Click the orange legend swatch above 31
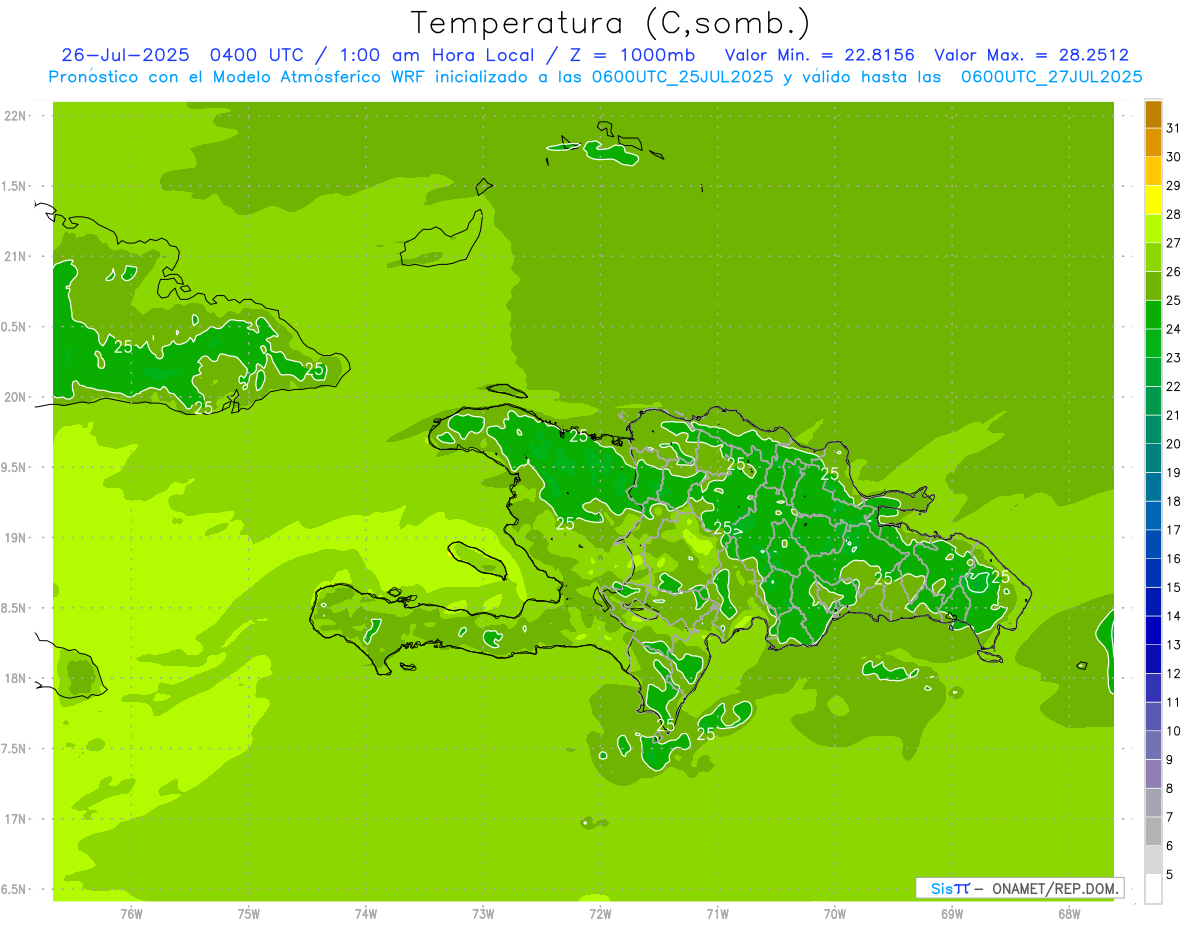Viewport: 1200px width, 927px height. (1153, 114)
